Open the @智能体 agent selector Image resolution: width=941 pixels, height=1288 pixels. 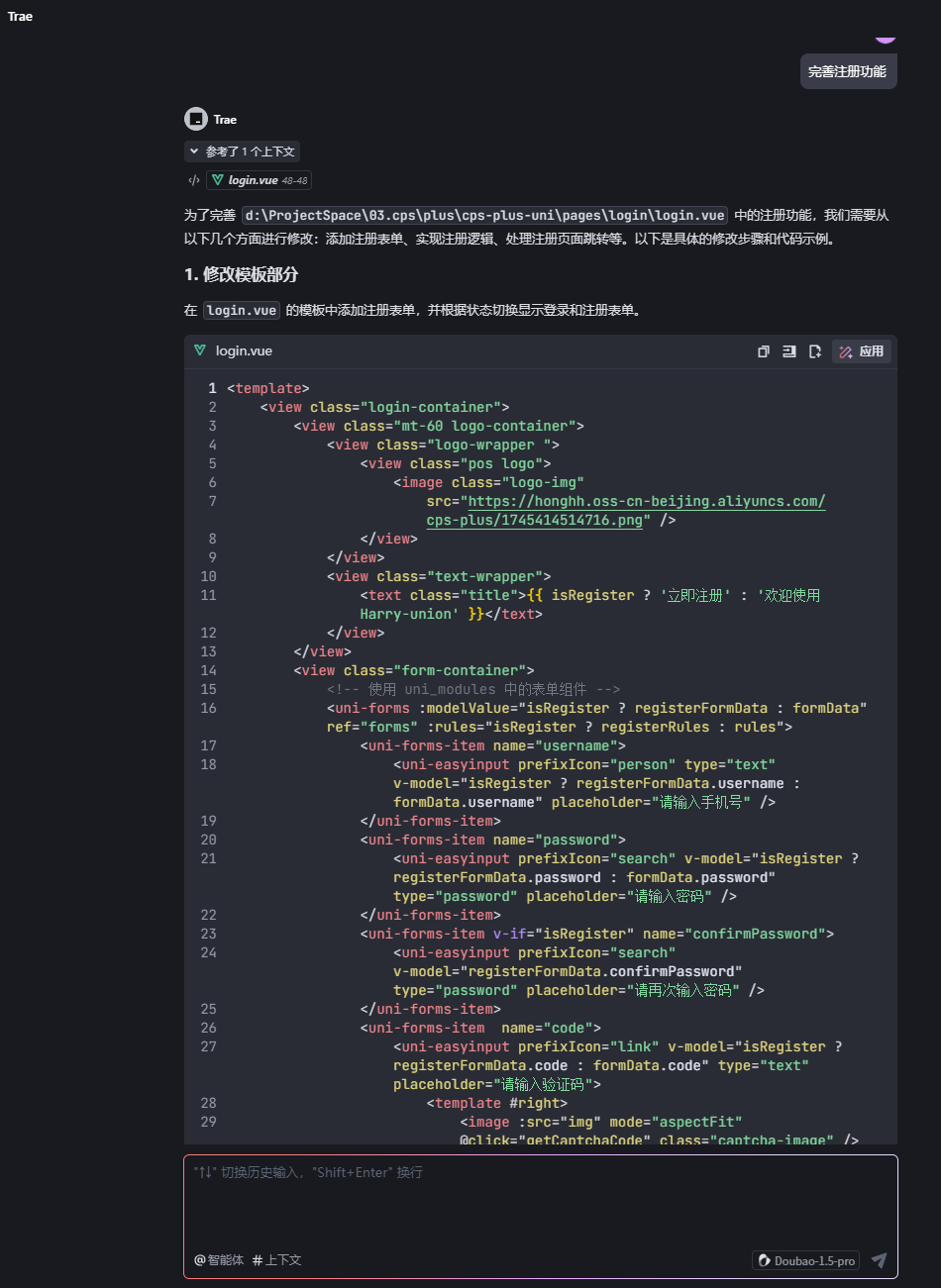coord(219,1260)
